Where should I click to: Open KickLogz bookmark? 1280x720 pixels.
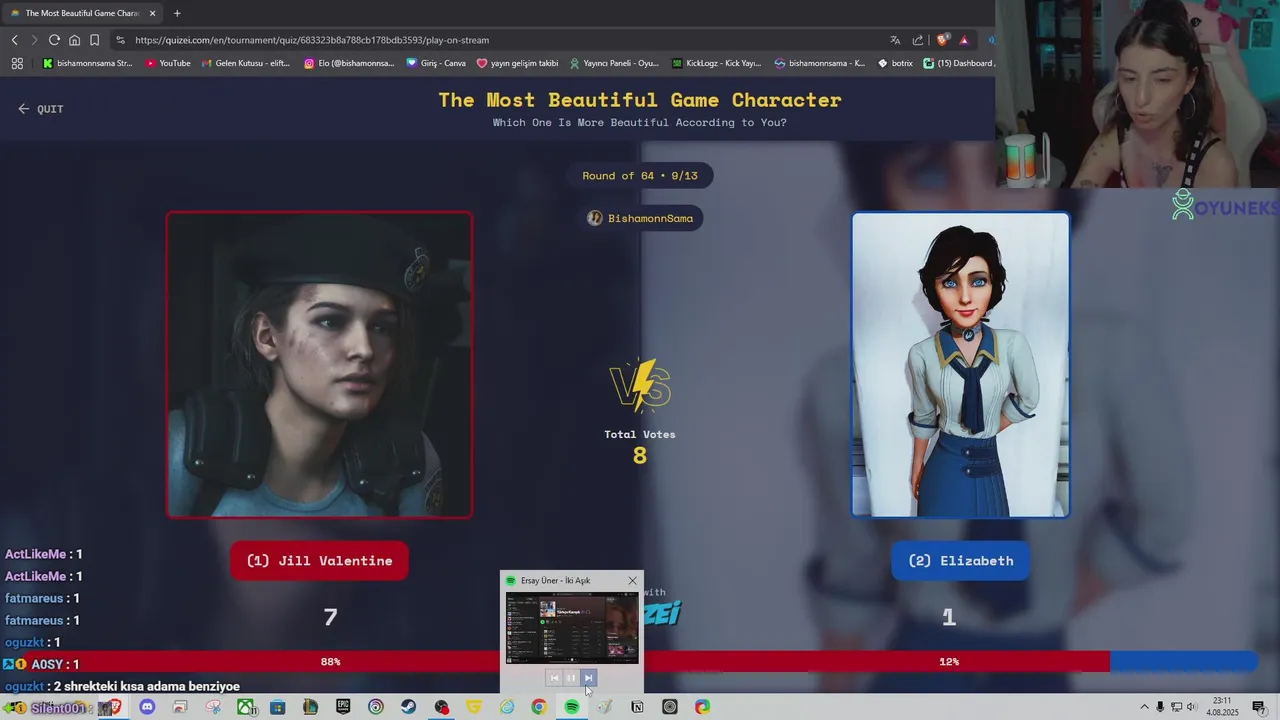tap(717, 63)
